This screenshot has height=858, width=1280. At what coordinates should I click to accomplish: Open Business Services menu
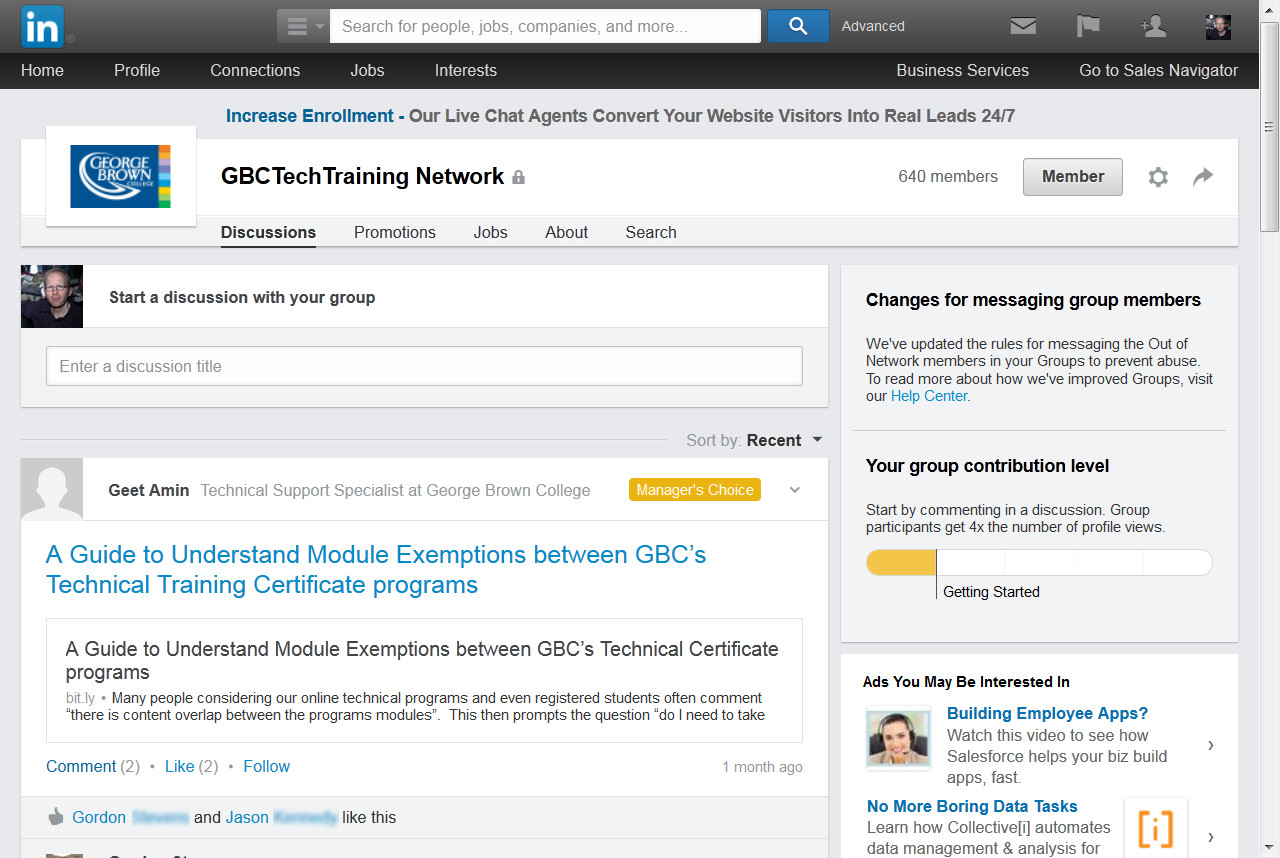click(x=962, y=70)
